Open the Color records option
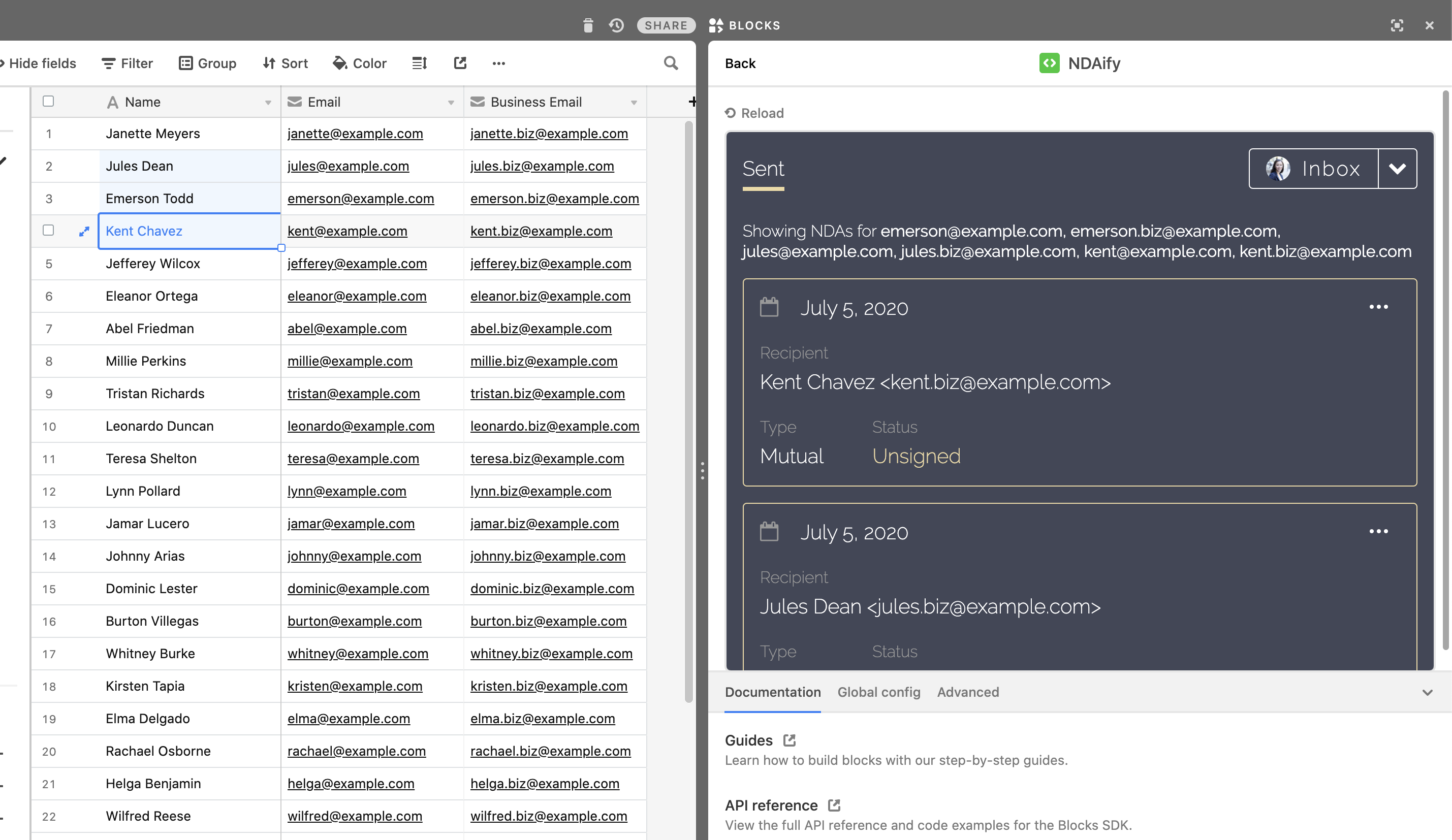Image resolution: width=1452 pixels, height=840 pixels. coord(360,63)
